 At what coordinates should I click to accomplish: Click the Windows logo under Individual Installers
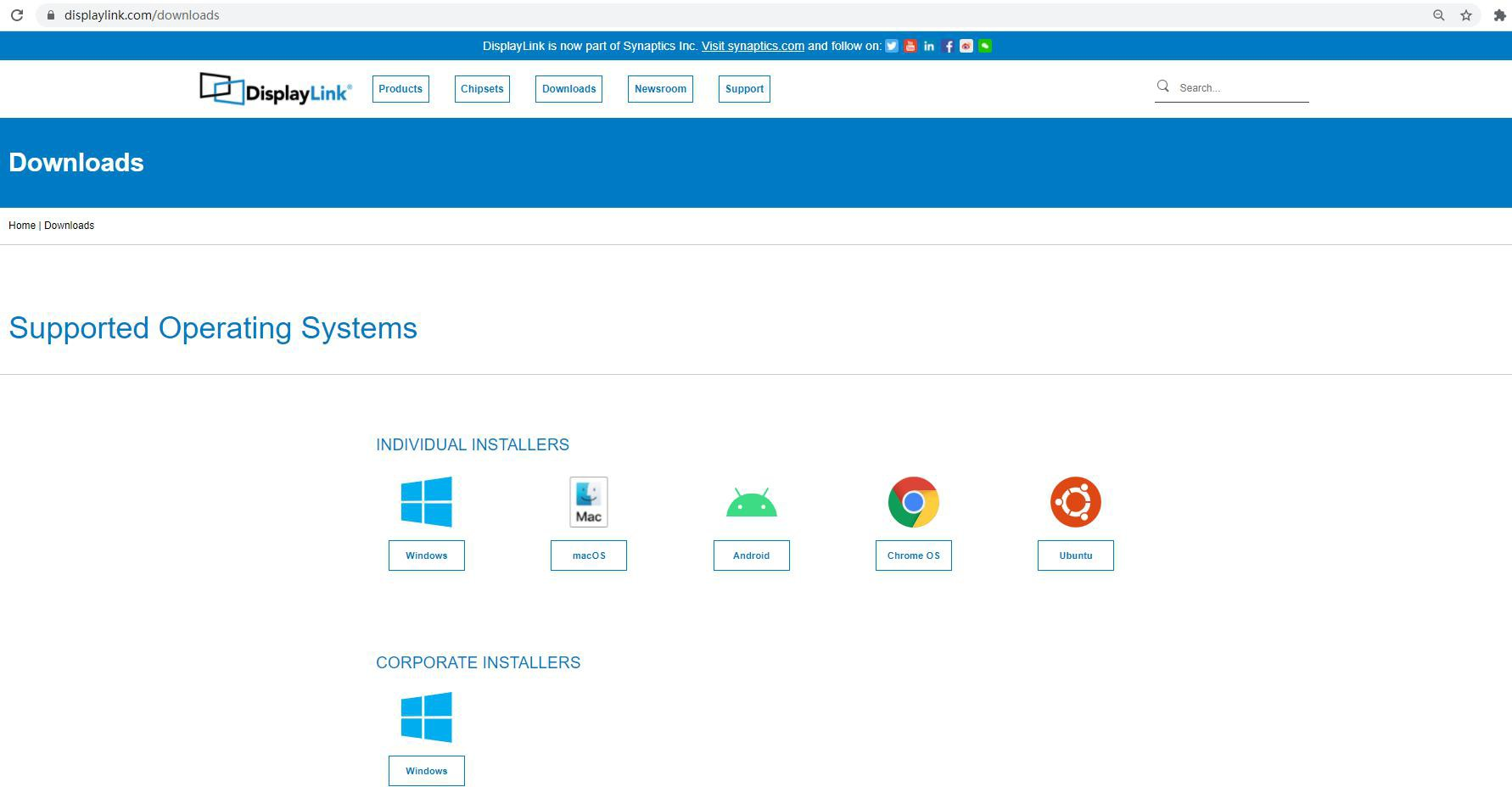pyautogui.click(x=427, y=502)
